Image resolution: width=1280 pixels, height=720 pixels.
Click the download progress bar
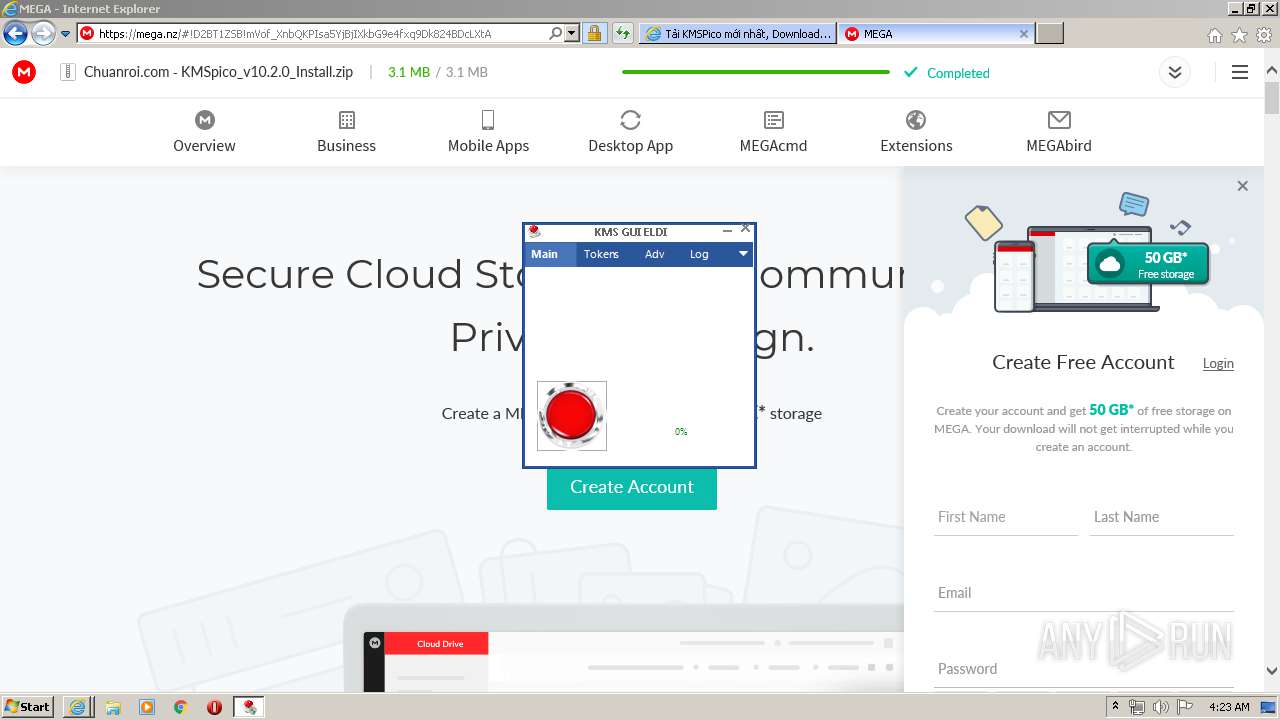click(x=756, y=72)
